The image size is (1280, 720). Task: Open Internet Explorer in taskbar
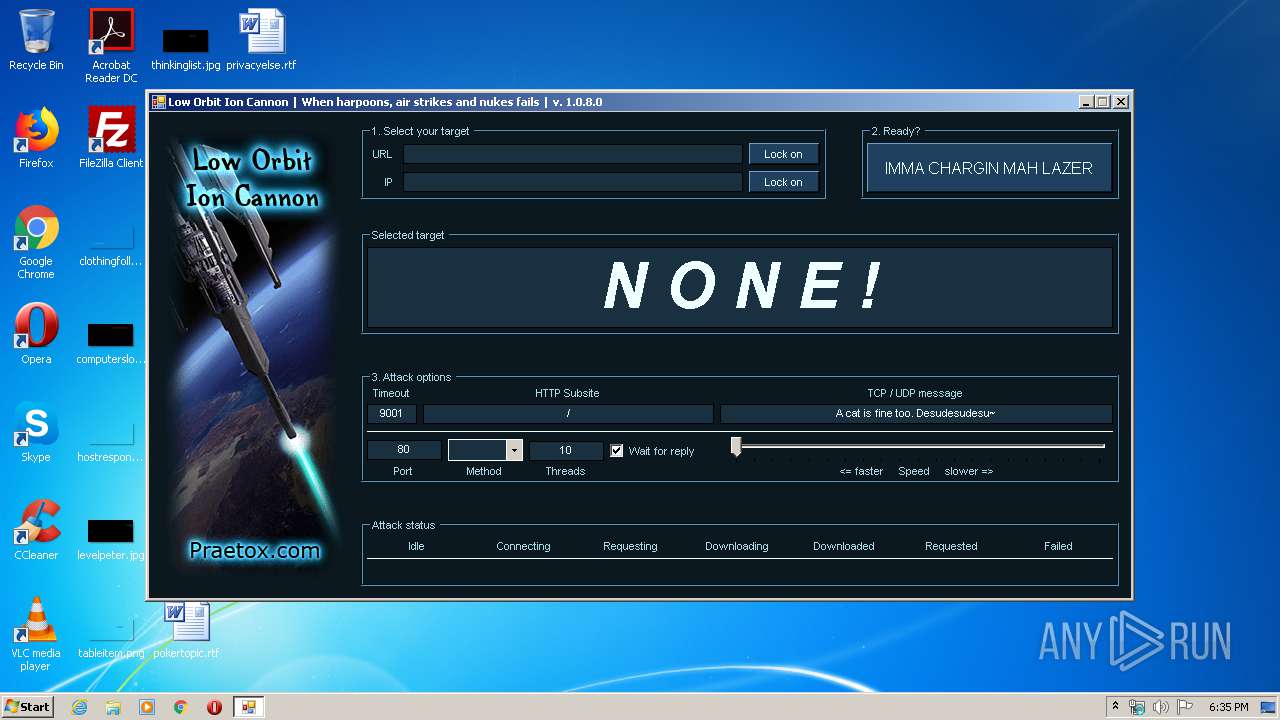(x=79, y=707)
